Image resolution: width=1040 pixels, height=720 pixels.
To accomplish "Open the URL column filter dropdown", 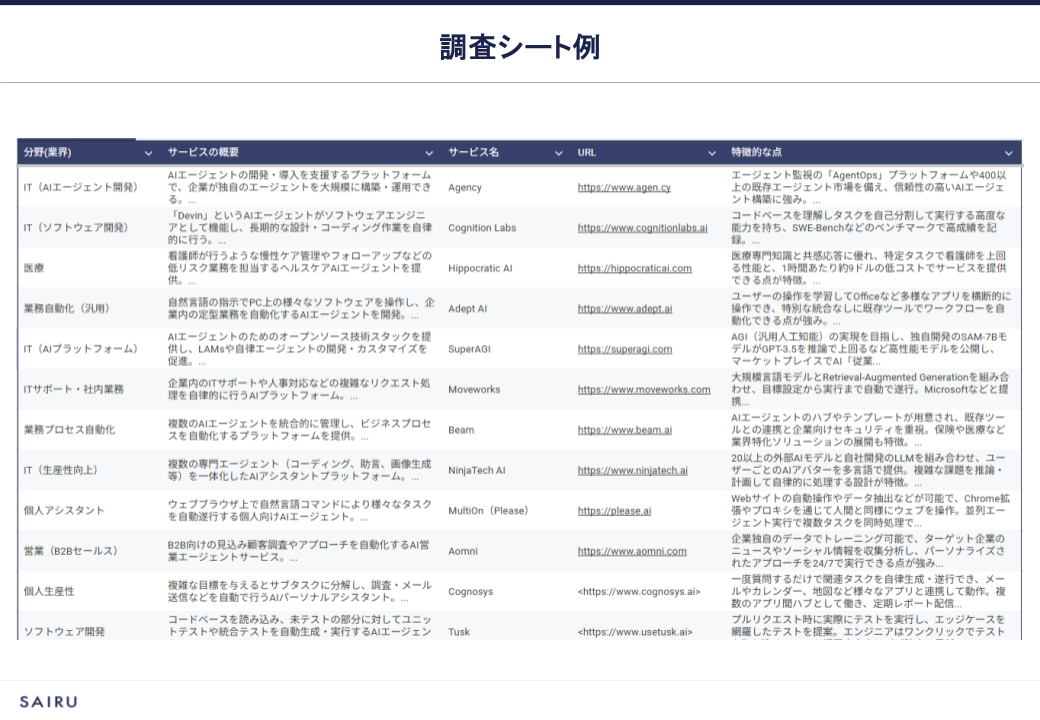I will [x=711, y=153].
